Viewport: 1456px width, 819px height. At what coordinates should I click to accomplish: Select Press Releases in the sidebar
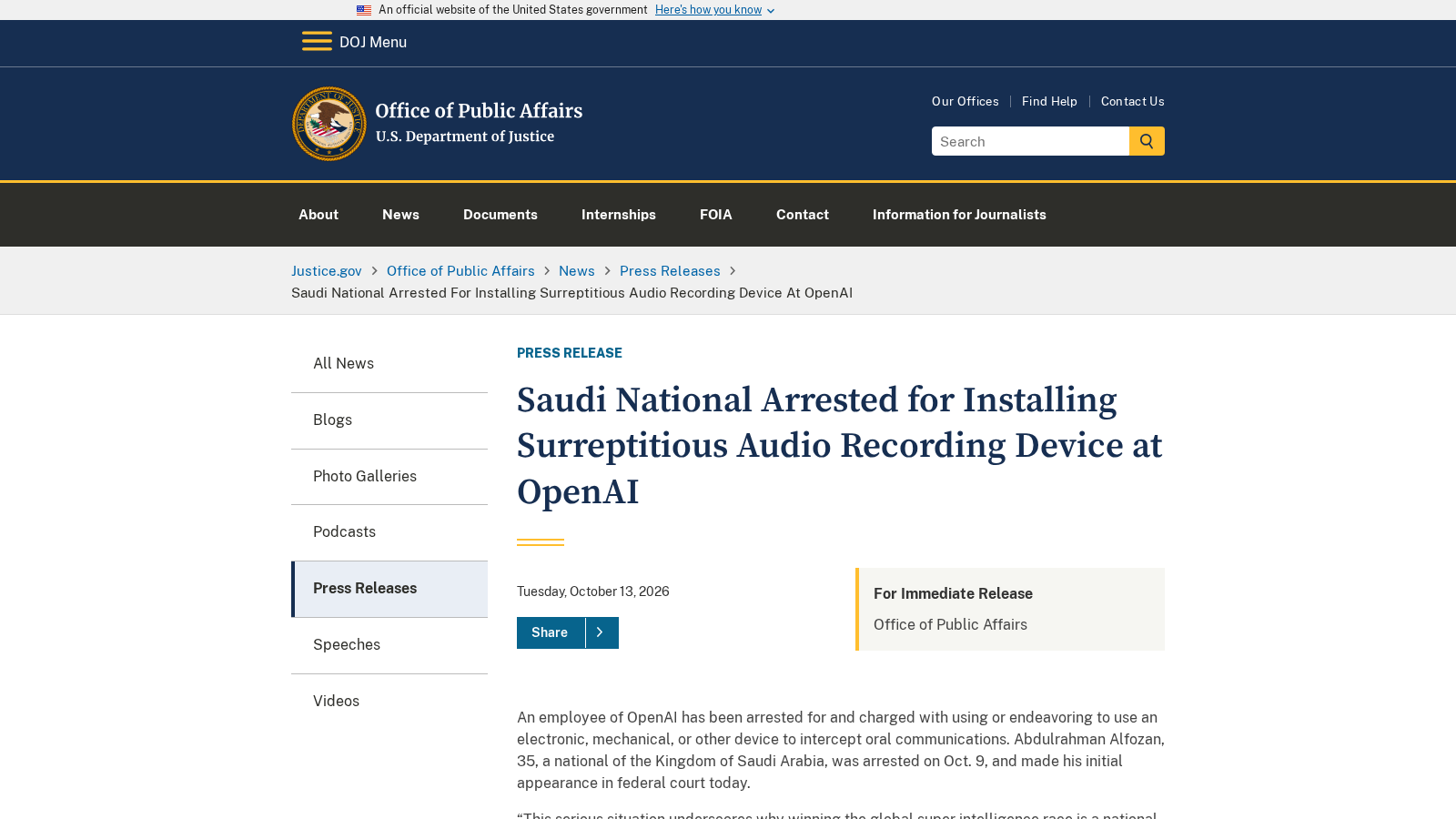pos(389,589)
